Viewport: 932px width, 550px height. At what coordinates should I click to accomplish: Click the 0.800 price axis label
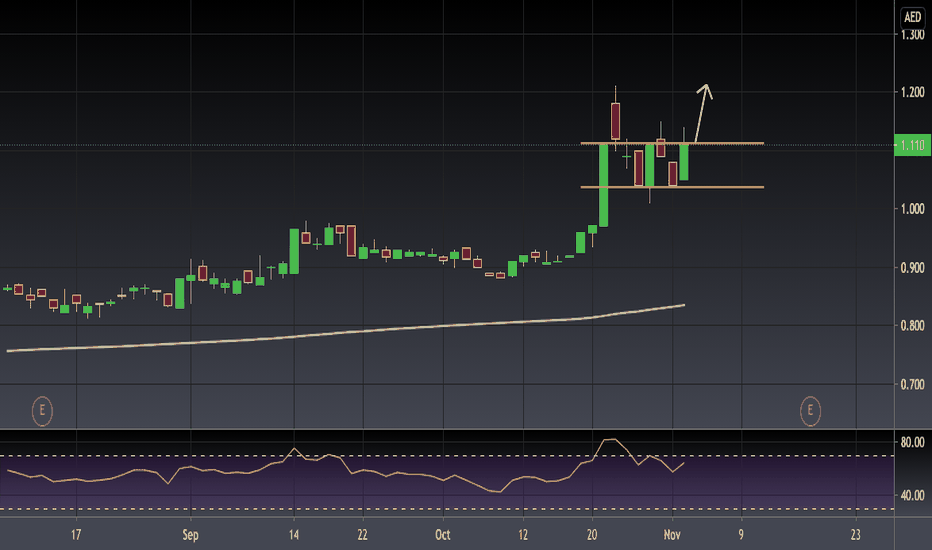tap(912, 325)
